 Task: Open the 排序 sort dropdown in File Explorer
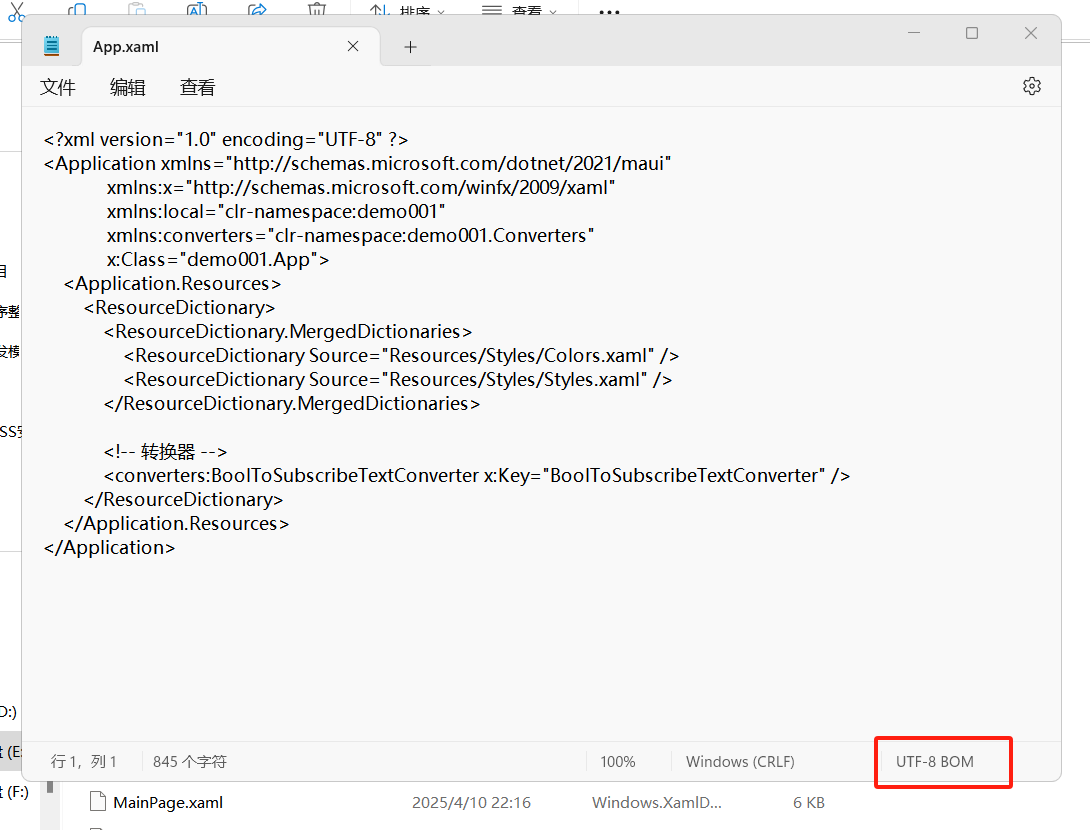tap(407, 10)
